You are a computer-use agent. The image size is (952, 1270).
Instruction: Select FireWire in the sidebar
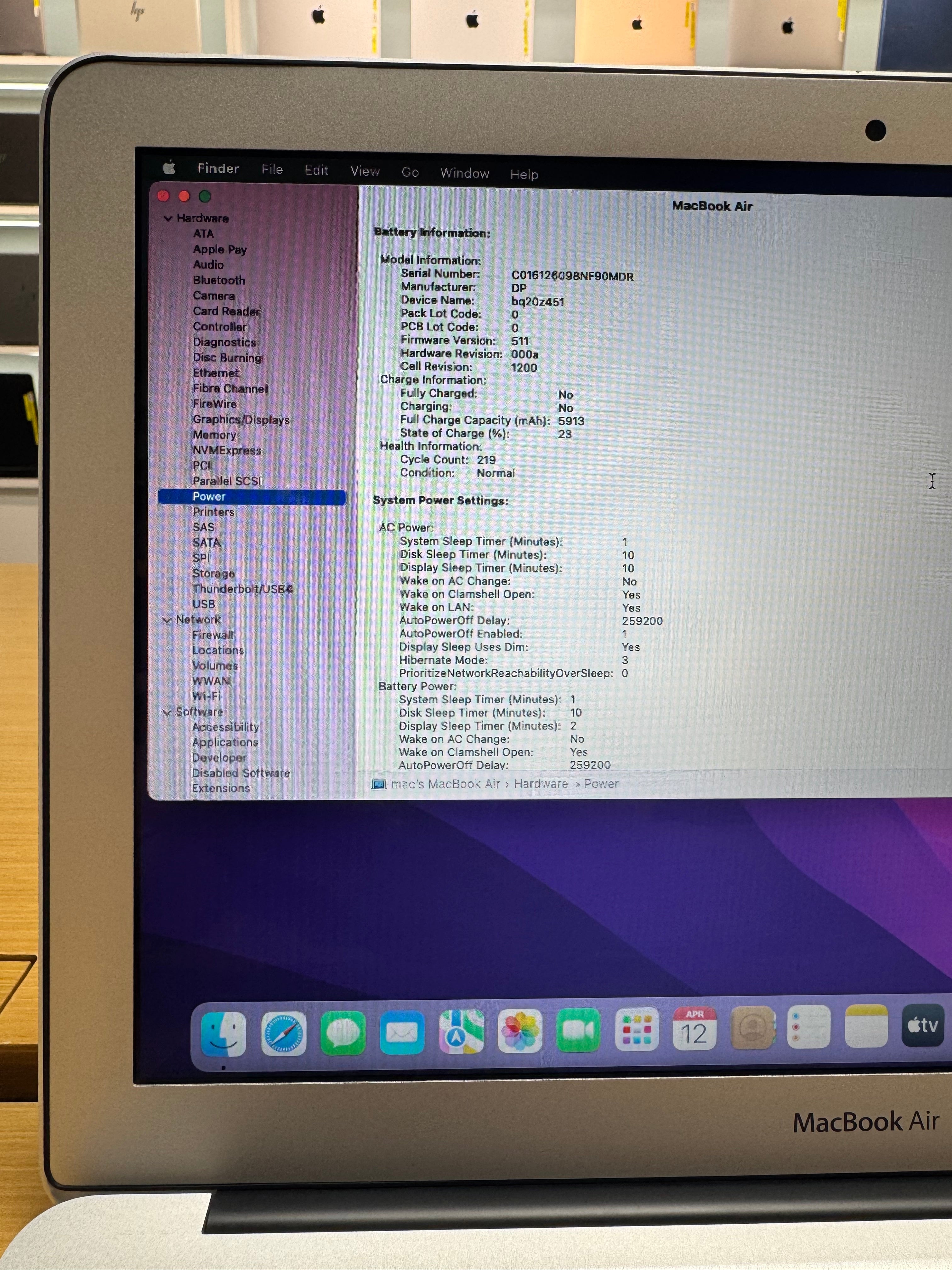click(215, 404)
